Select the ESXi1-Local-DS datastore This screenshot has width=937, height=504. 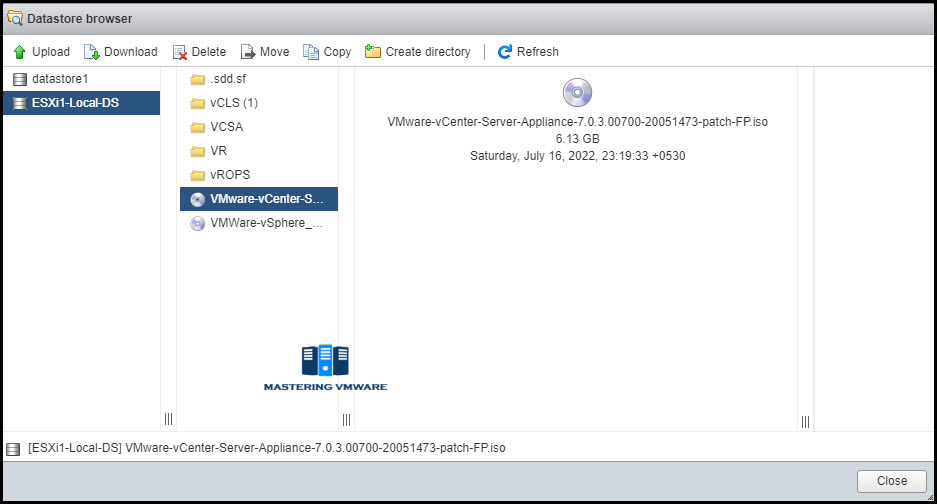click(81, 103)
